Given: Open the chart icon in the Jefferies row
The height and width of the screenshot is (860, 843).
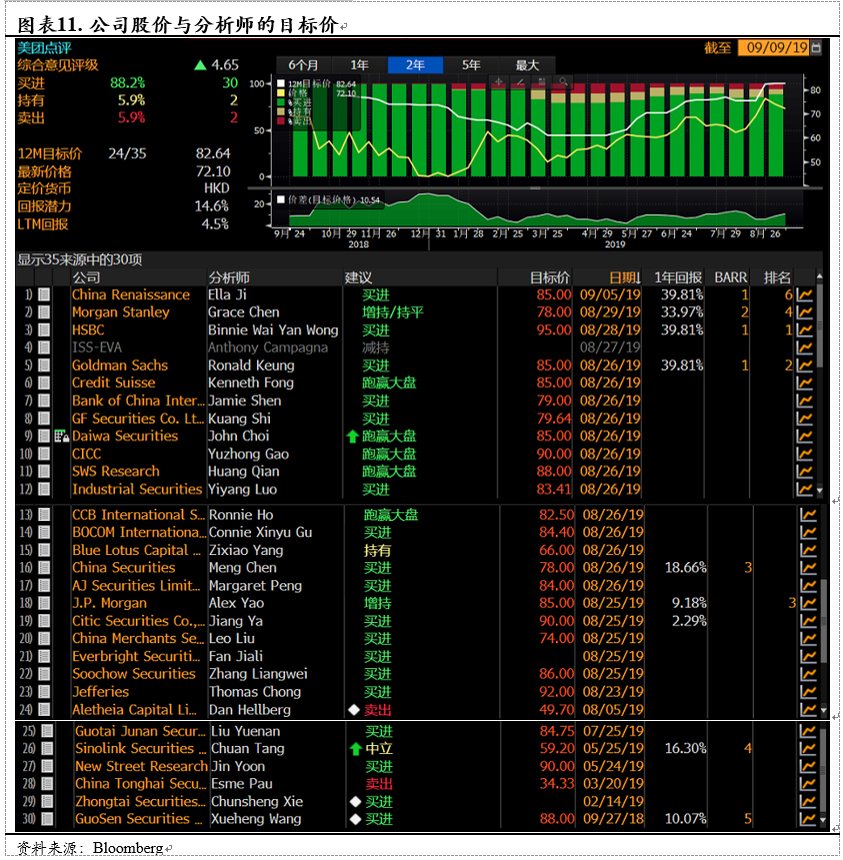Looking at the screenshot, I should pos(808,692).
